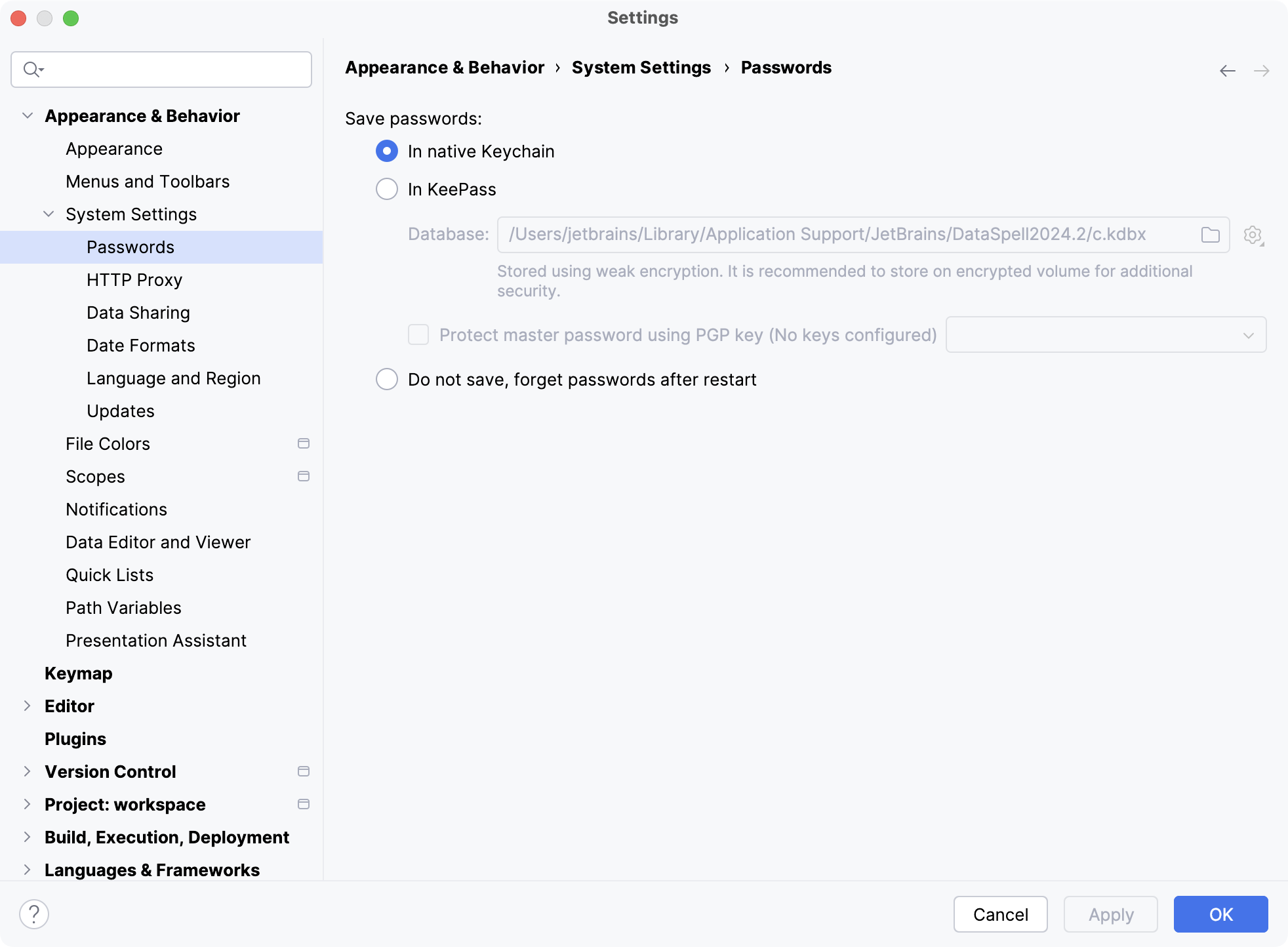Click the search magnifier icon
The width and height of the screenshot is (1288, 947).
(31, 69)
